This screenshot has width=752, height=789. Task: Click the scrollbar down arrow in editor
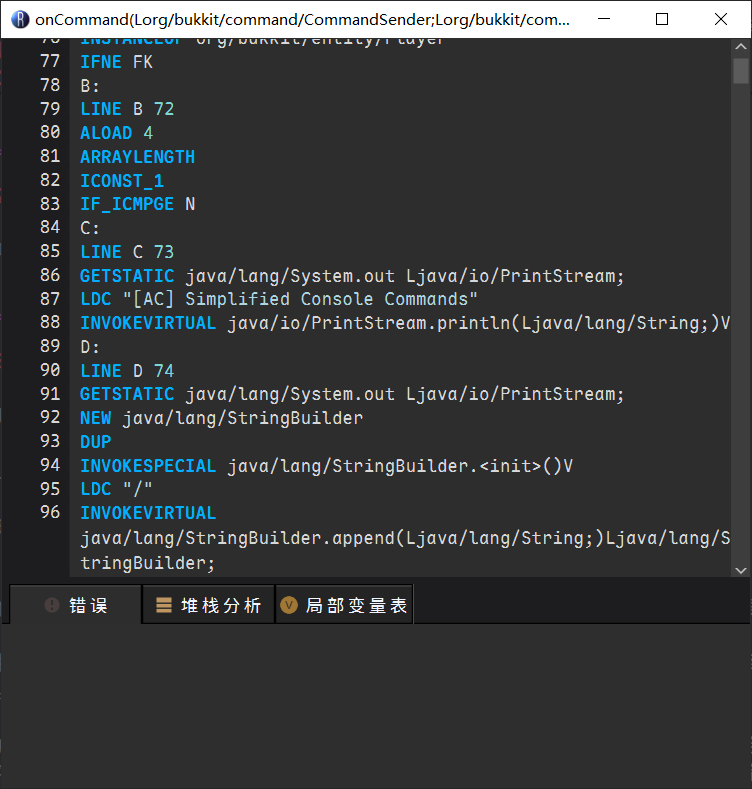click(740, 569)
